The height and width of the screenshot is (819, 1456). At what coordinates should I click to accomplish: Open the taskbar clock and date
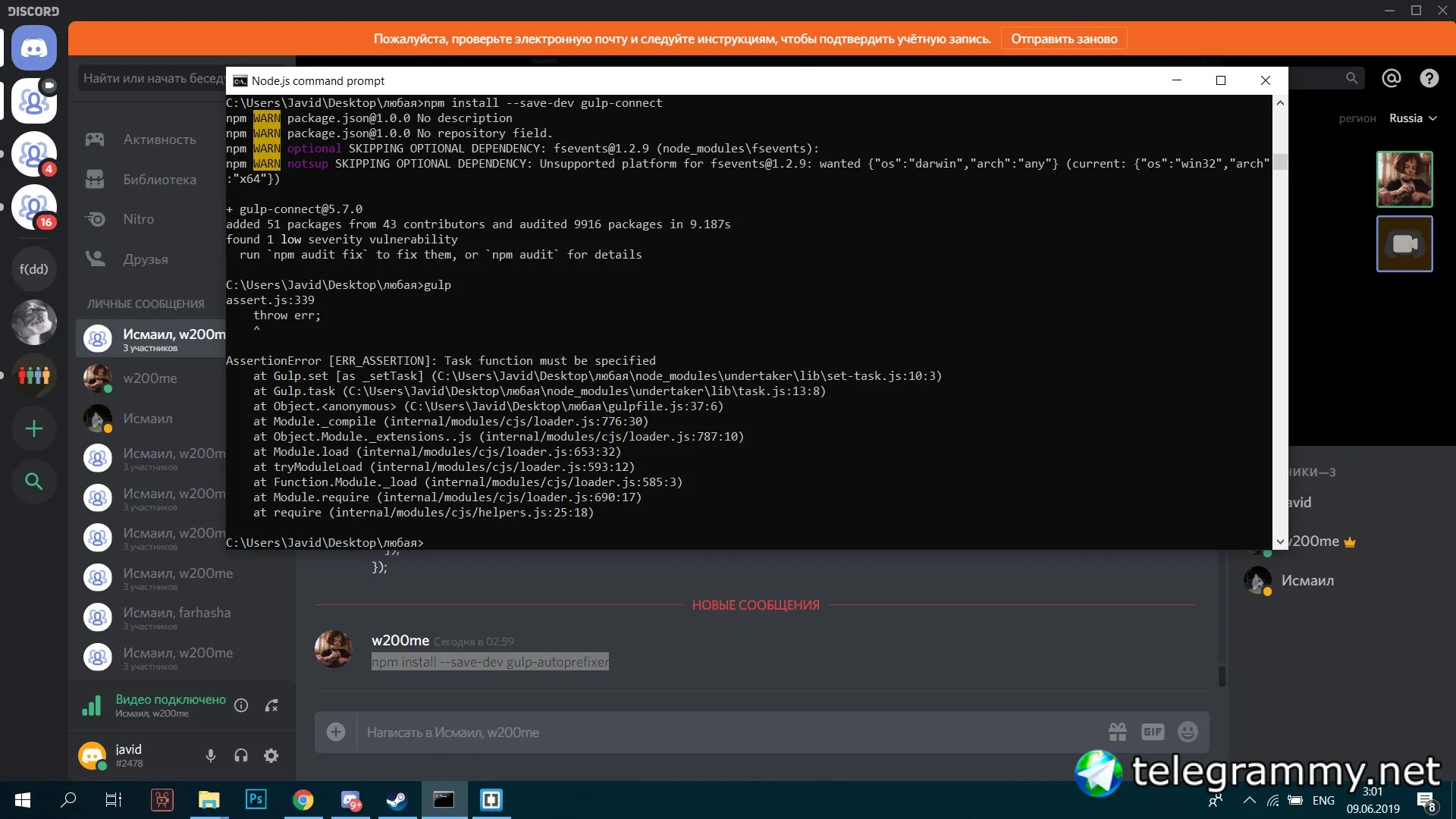1373,800
